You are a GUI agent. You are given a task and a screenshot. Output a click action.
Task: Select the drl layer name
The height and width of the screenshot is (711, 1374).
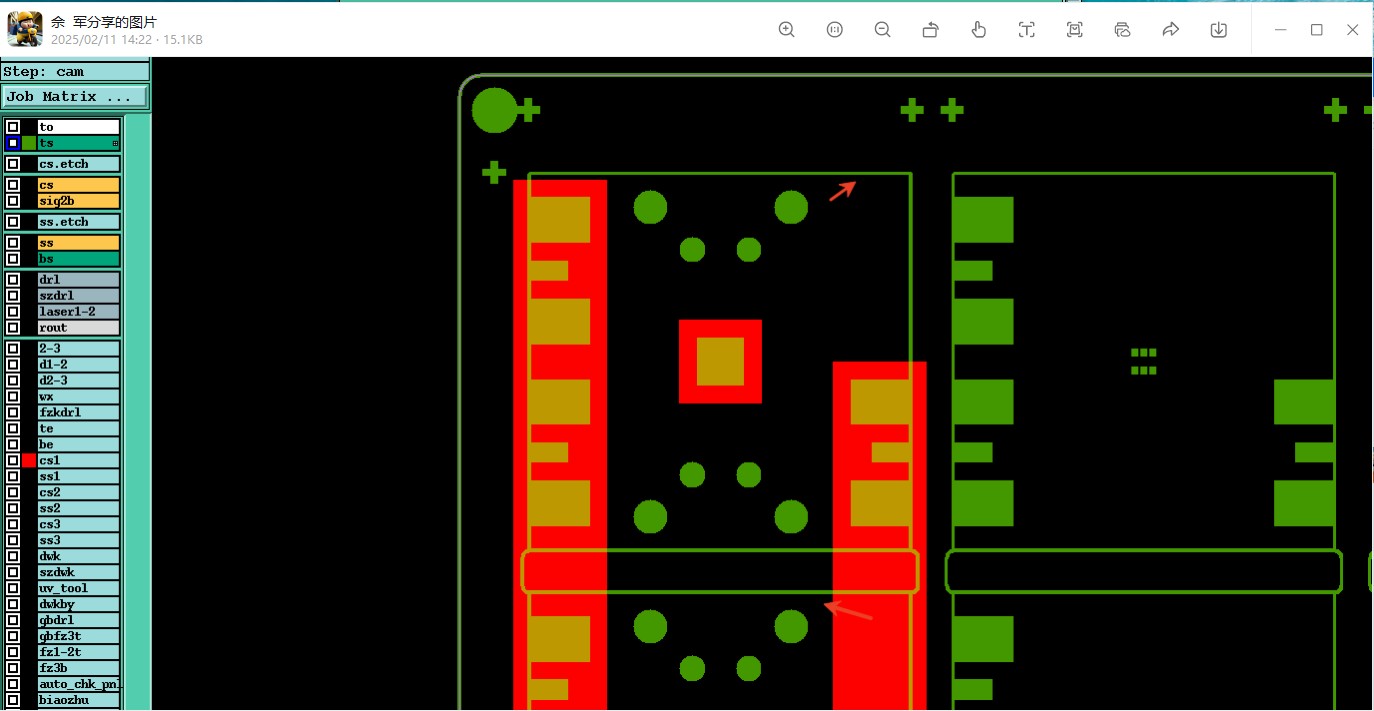click(x=79, y=280)
